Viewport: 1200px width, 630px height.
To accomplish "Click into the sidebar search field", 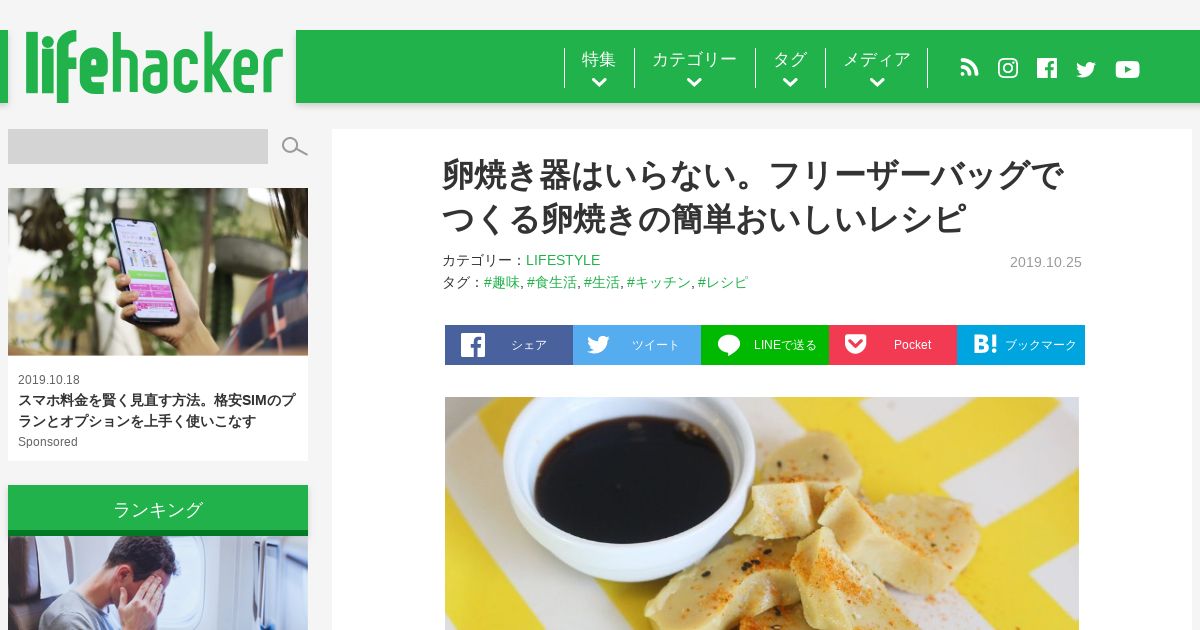I will (138, 146).
